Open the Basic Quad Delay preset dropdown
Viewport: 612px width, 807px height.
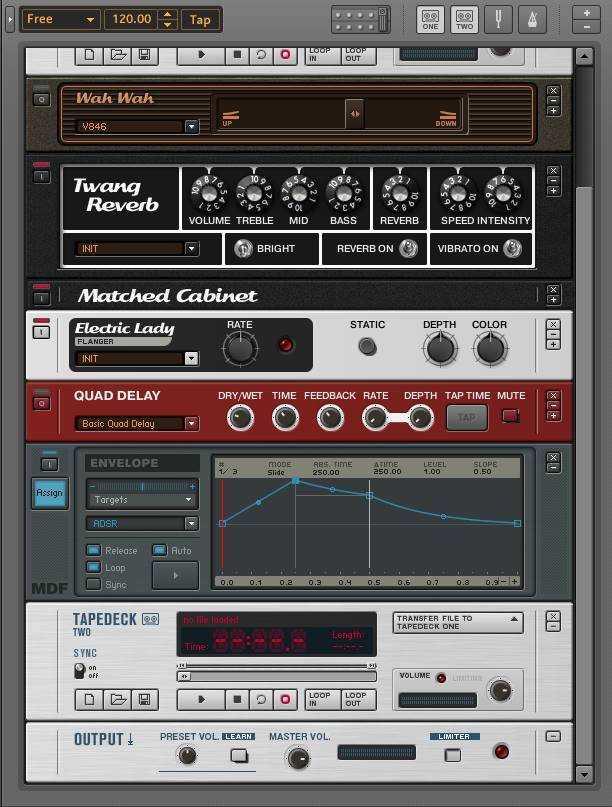[191, 424]
